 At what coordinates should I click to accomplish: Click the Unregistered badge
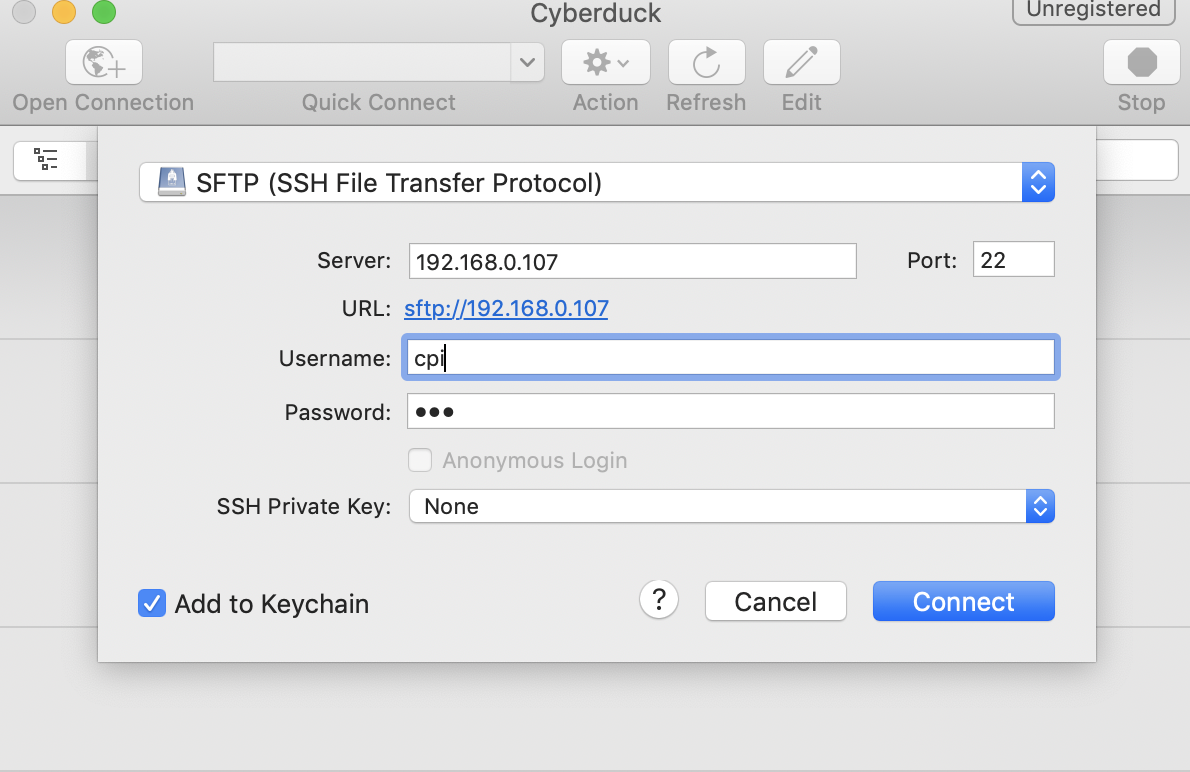(x=1093, y=10)
